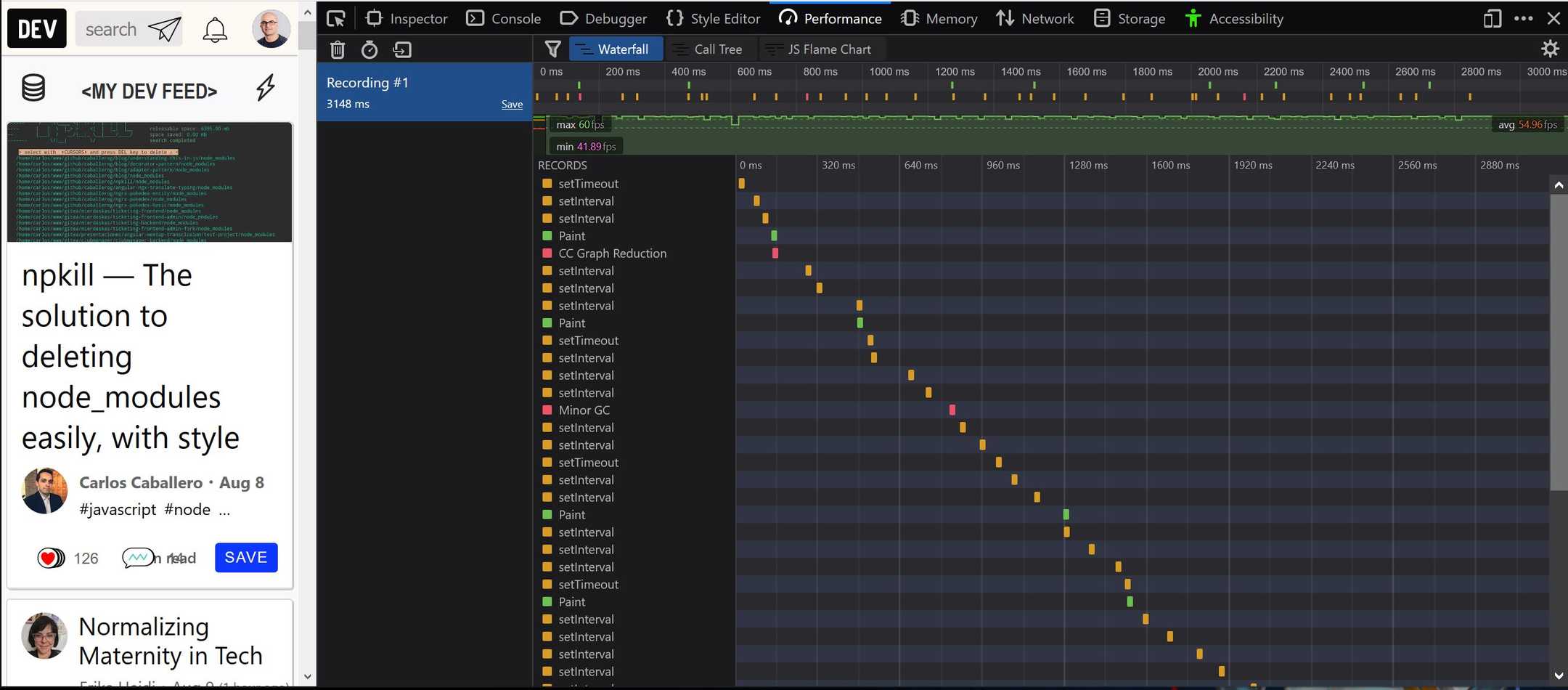Click the SAVE button on the npkill article
Viewport: 1568px width, 690px height.
pos(246,557)
